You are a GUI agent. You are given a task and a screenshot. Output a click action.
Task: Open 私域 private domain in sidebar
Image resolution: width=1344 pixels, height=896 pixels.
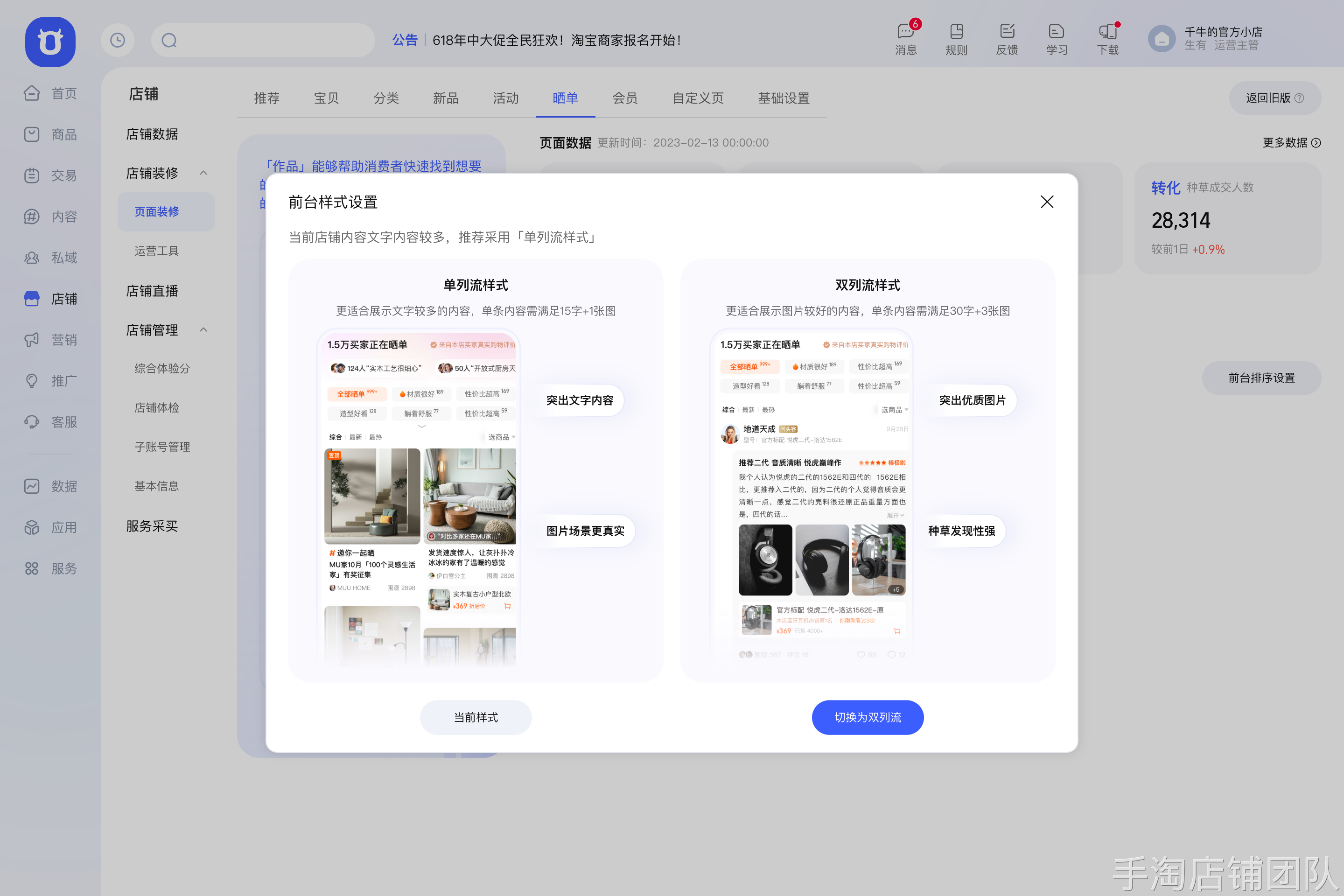pos(50,258)
